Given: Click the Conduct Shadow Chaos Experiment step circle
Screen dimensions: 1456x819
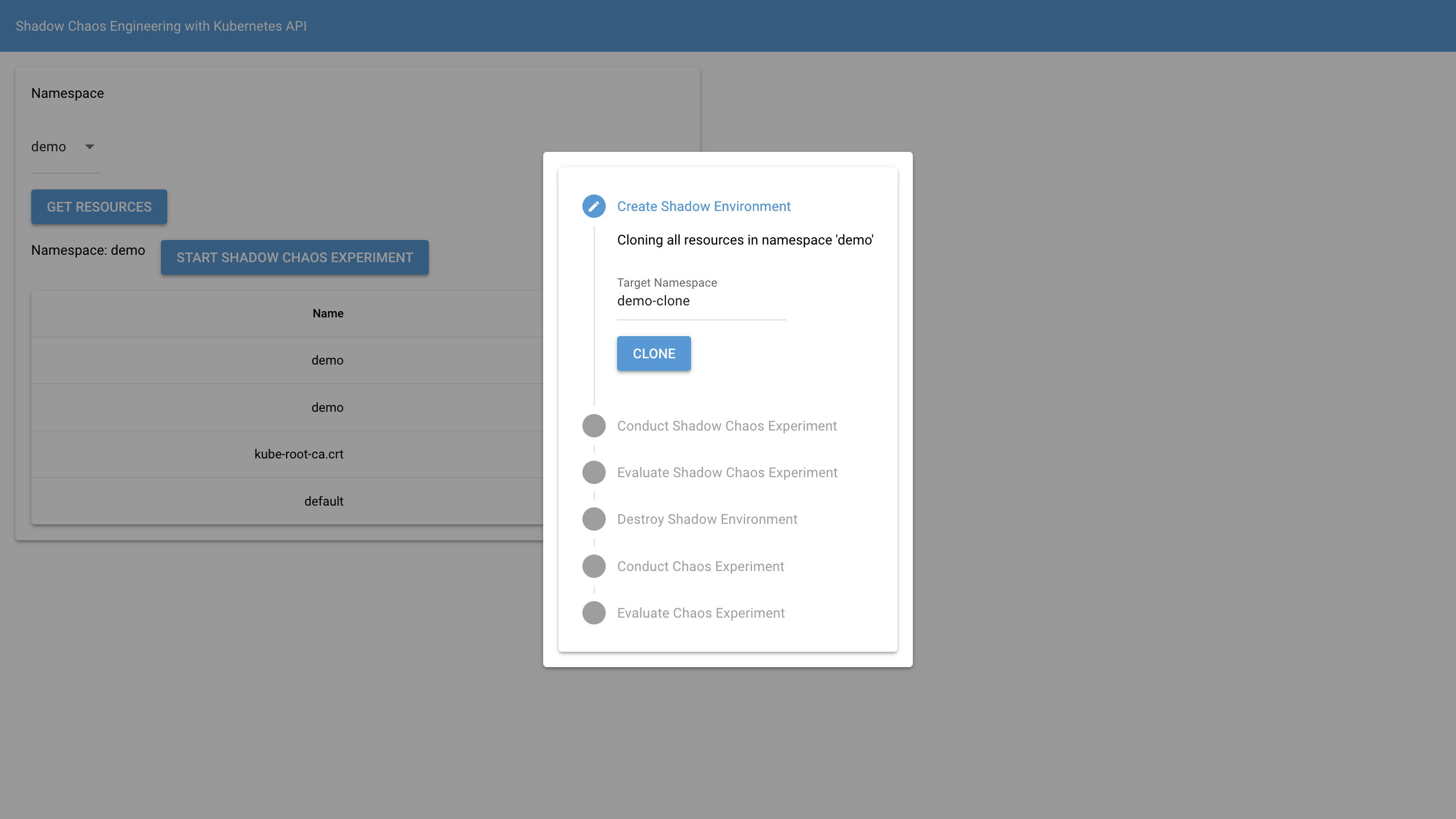Looking at the screenshot, I should click(x=594, y=426).
